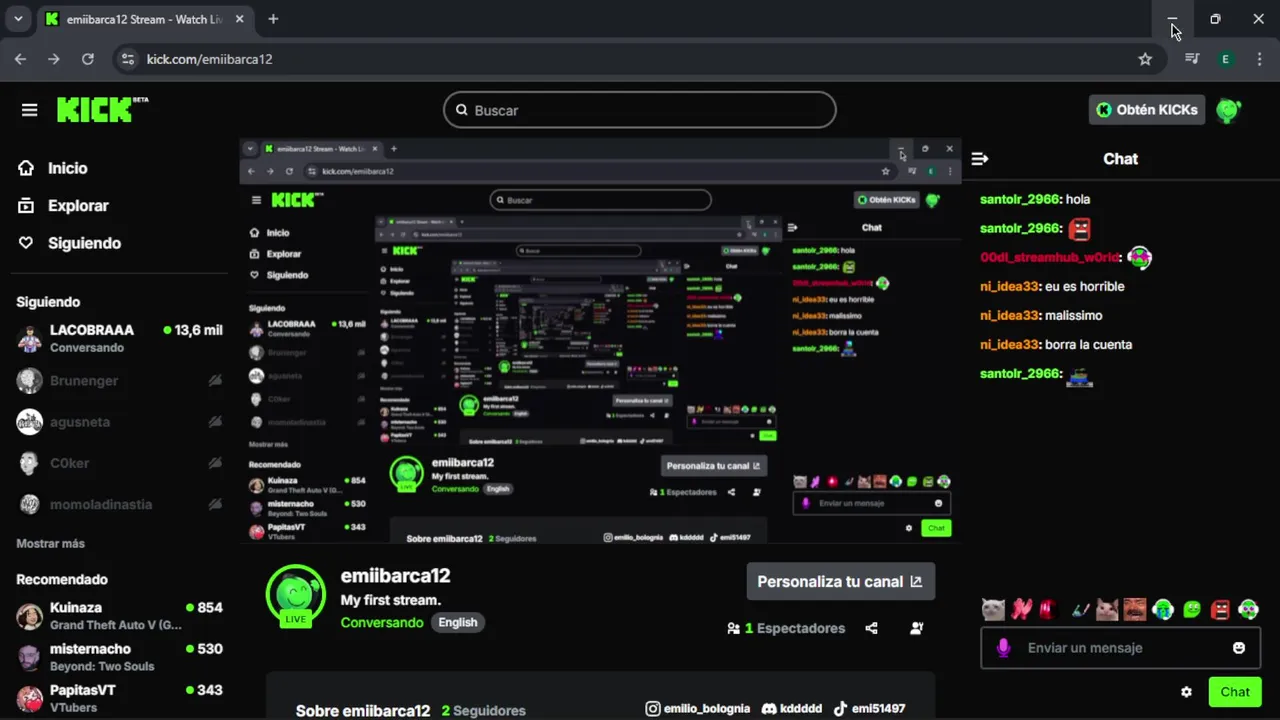
Task: Insert the keyboard typing cat emote
Action: 1079,609
